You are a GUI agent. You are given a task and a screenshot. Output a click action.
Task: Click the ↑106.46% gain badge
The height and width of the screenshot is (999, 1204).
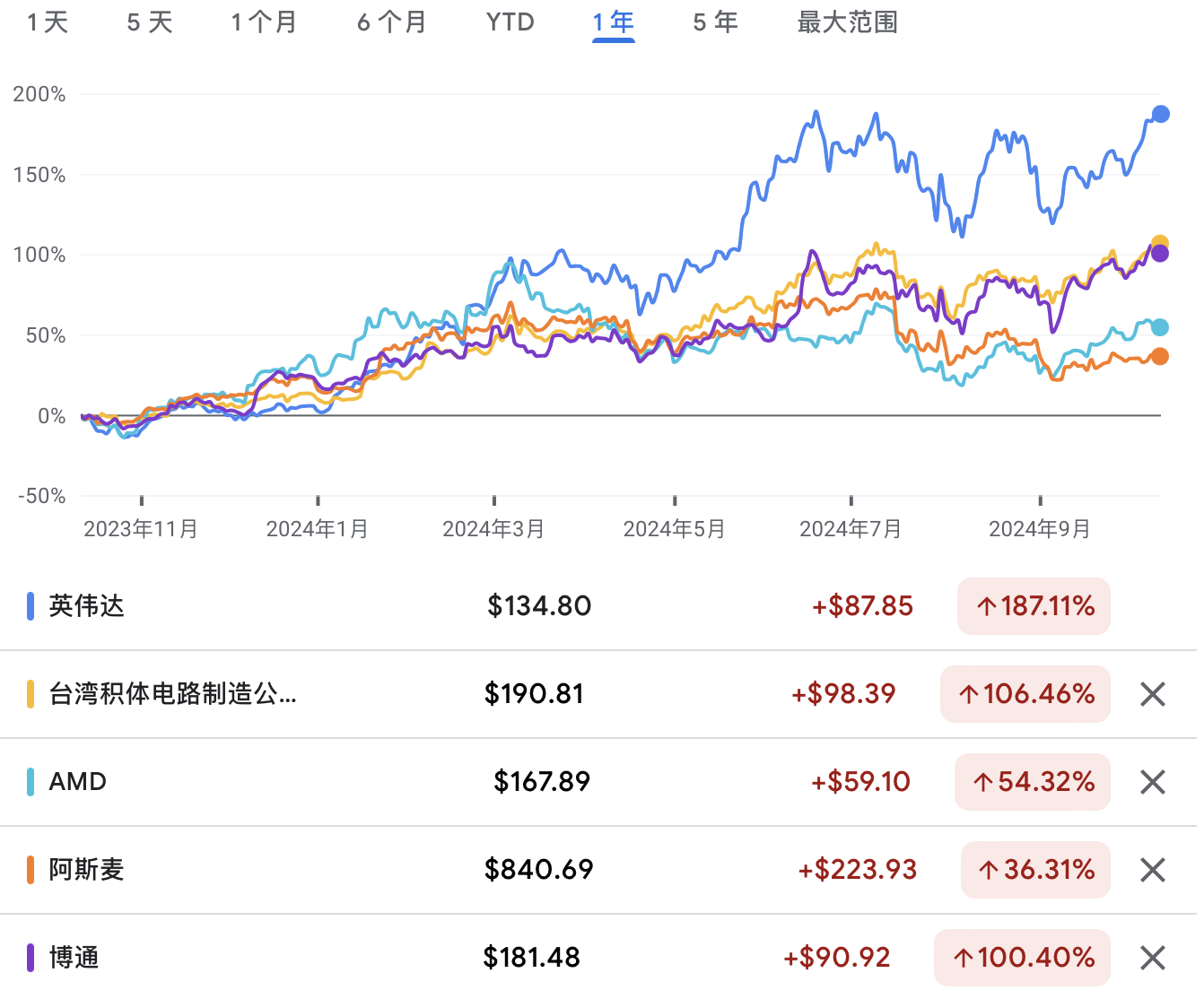1025,694
